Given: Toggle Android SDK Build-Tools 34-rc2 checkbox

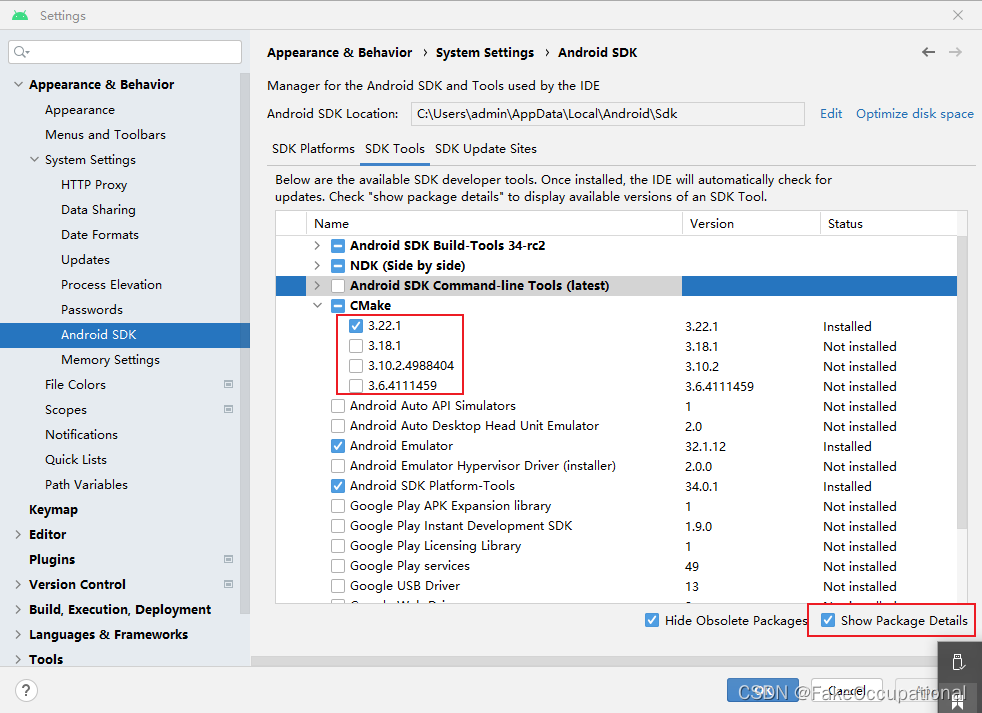Looking at the screenshot, I should [x=338, y=246].
